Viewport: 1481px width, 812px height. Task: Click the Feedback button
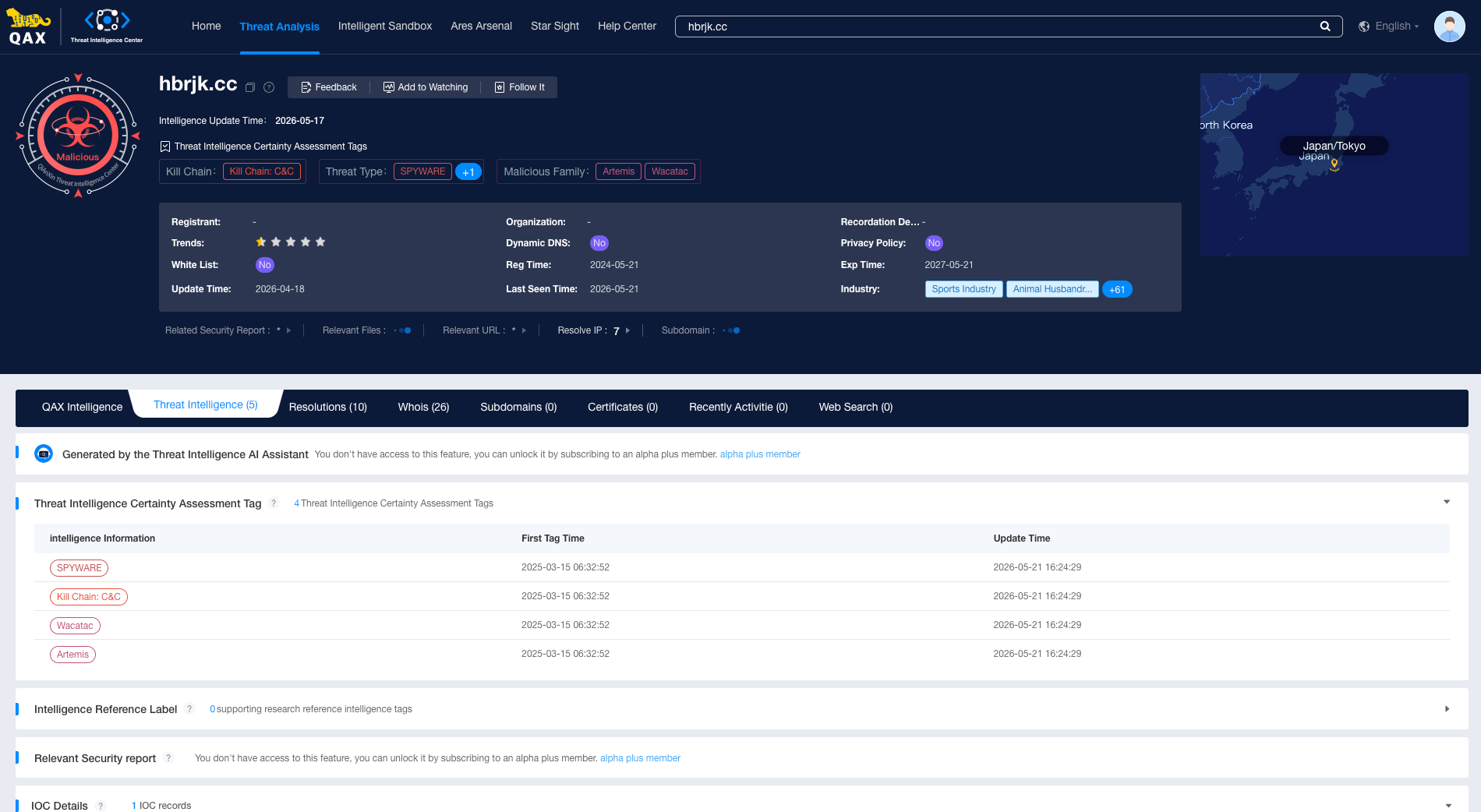329,87
